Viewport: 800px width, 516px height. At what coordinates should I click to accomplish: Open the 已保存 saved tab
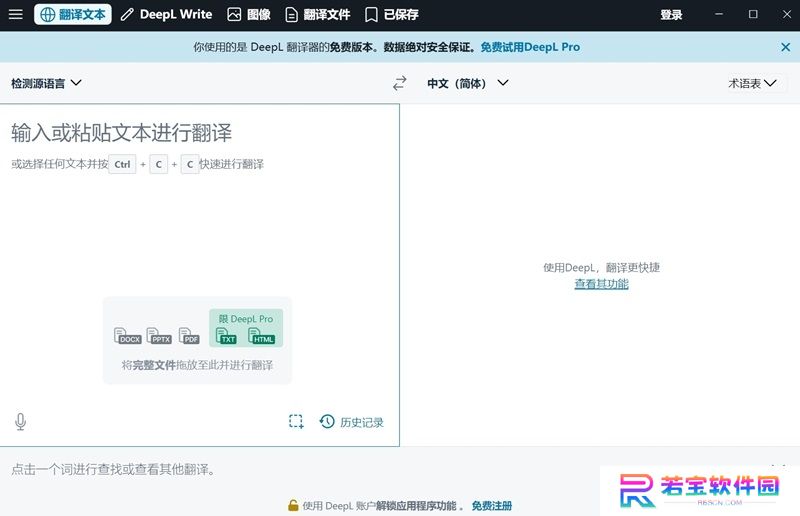(x=392, y=14)
